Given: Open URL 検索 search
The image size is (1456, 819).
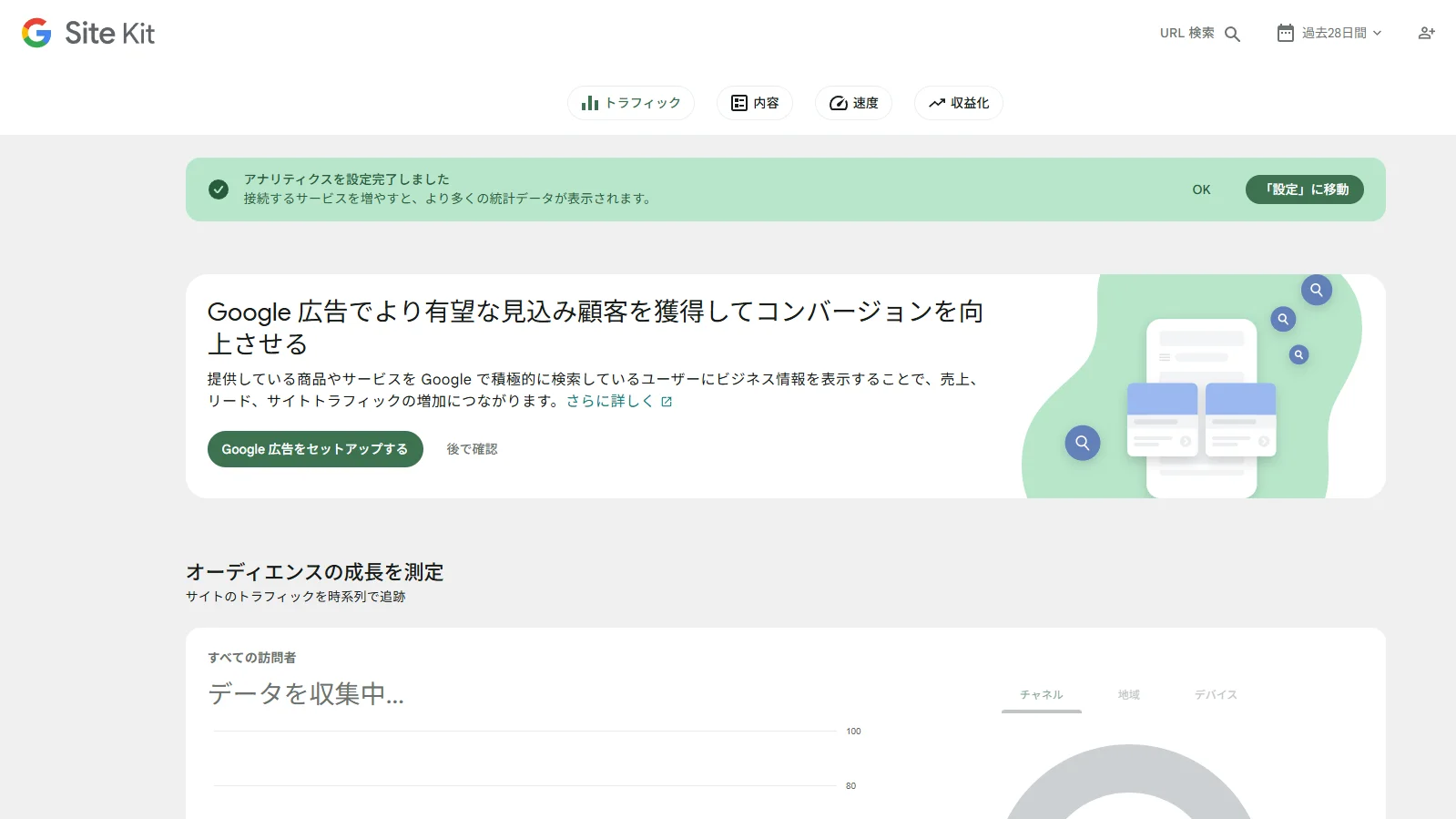Looking at the screenshot, I should tap(1200, 34).
